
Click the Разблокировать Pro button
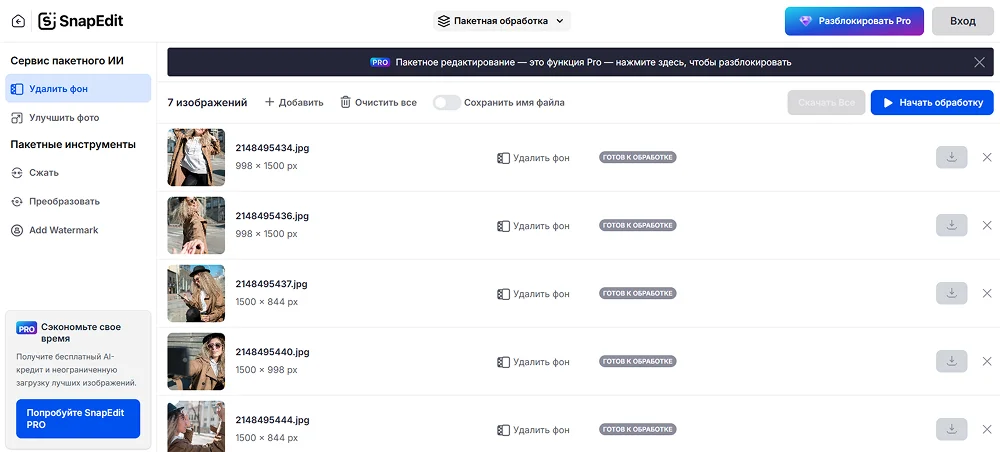pos(854,21)
